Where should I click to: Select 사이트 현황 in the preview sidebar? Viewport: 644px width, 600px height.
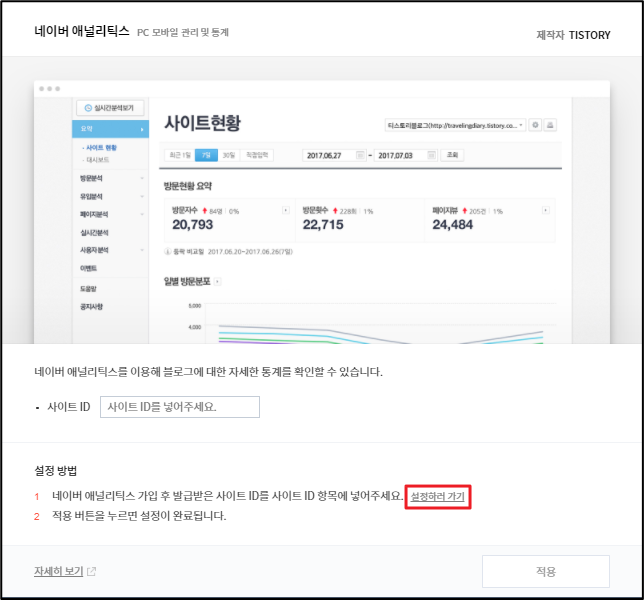(x=100, y=147)
